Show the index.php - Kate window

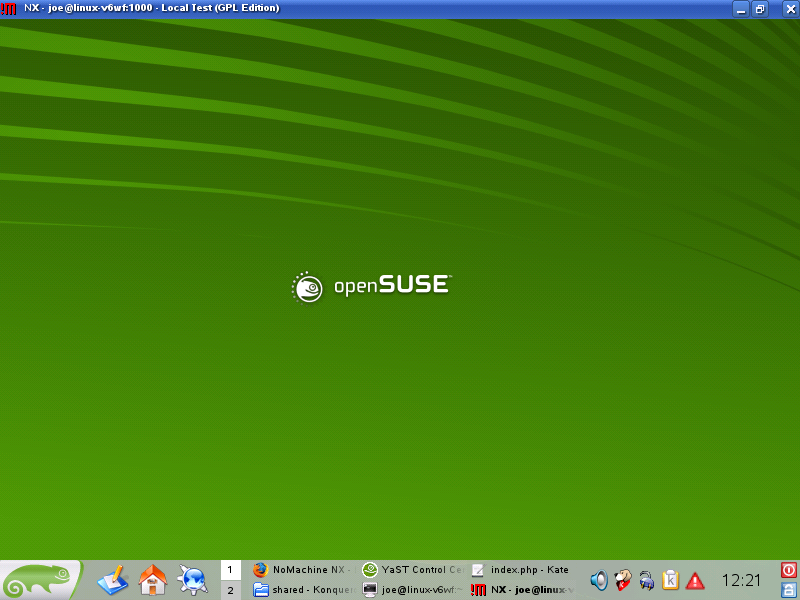pos(521,570)
